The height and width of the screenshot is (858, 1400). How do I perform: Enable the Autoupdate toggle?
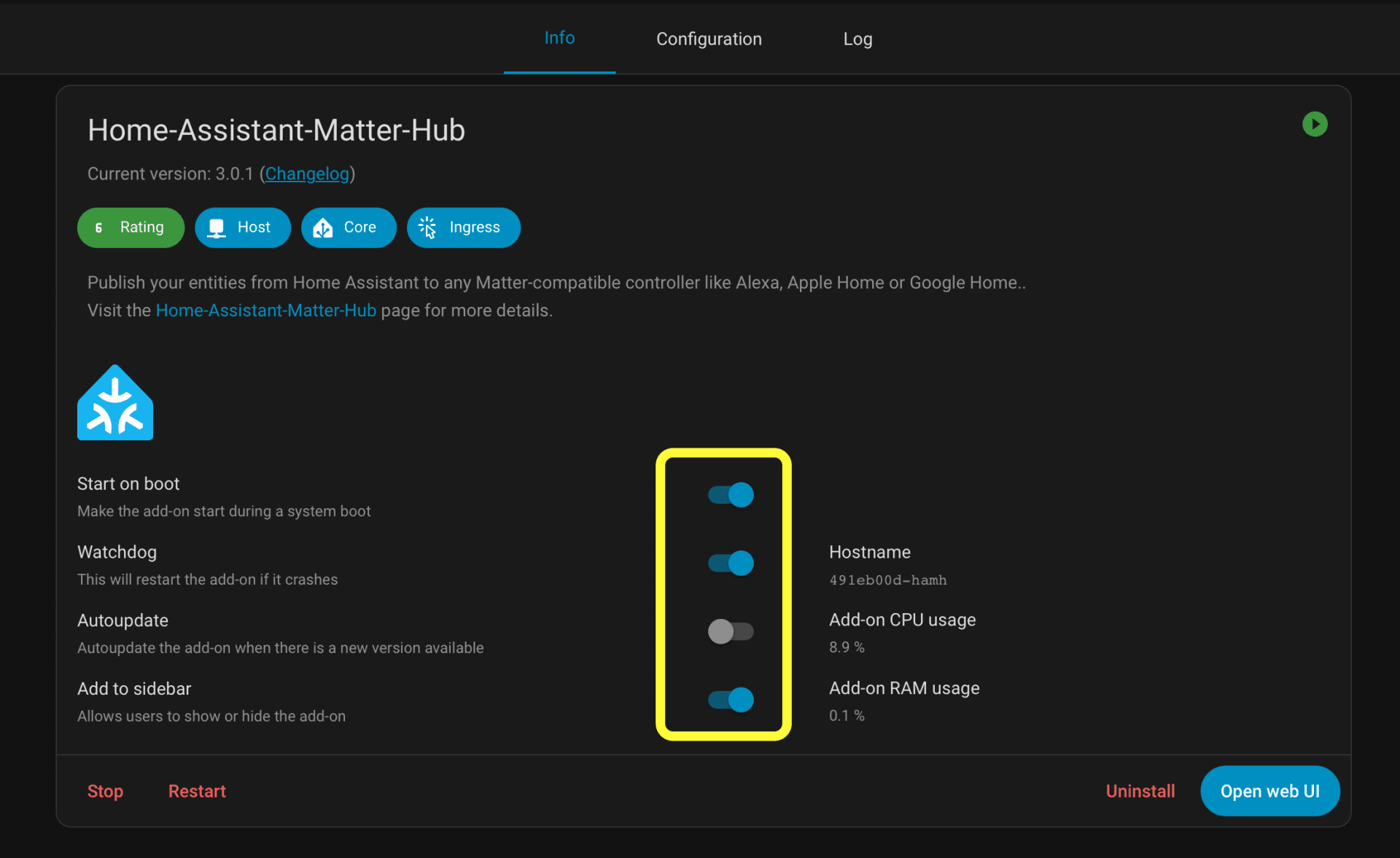coord(731,631)
